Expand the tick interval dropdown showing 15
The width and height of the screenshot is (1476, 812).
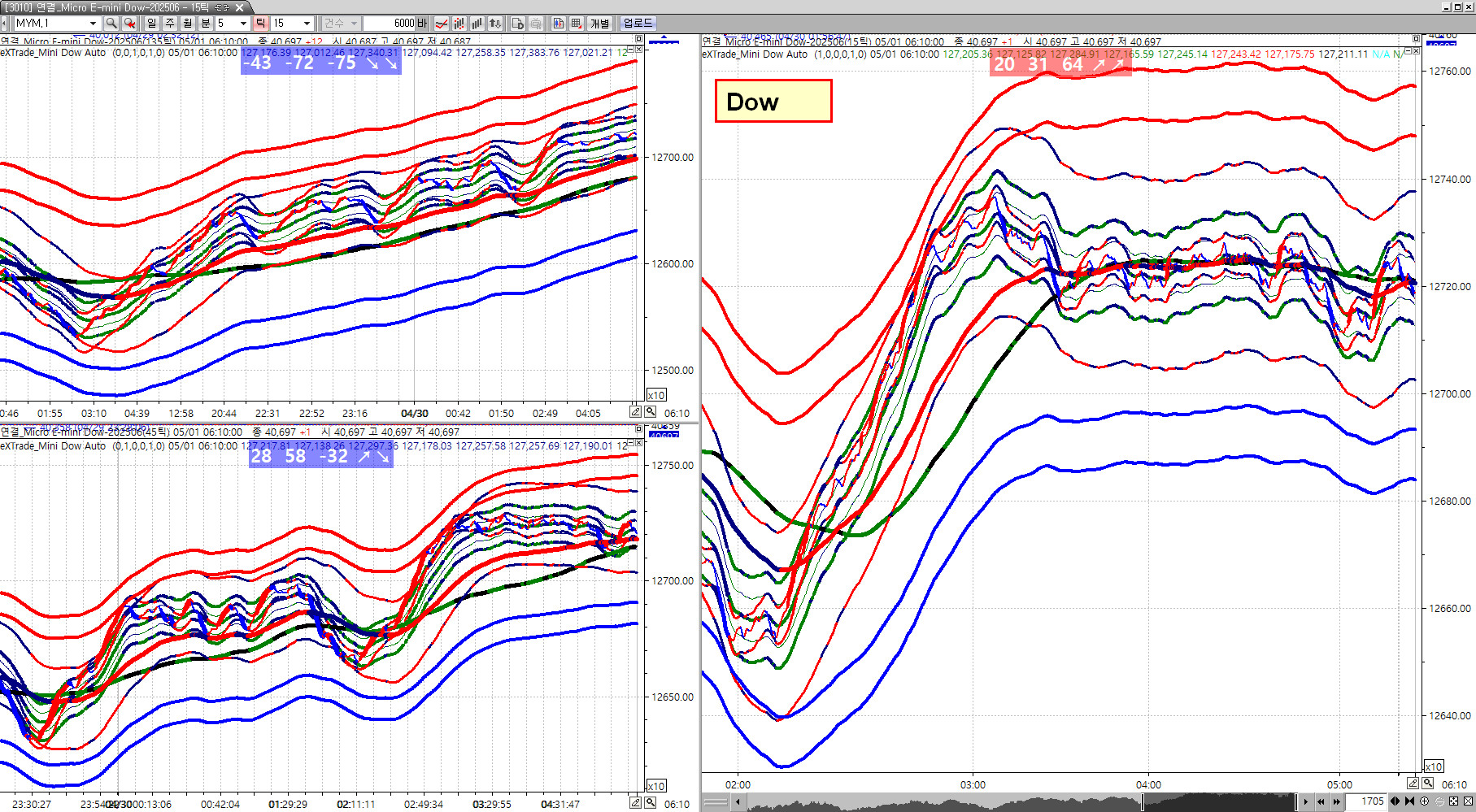tap(307, 24)
